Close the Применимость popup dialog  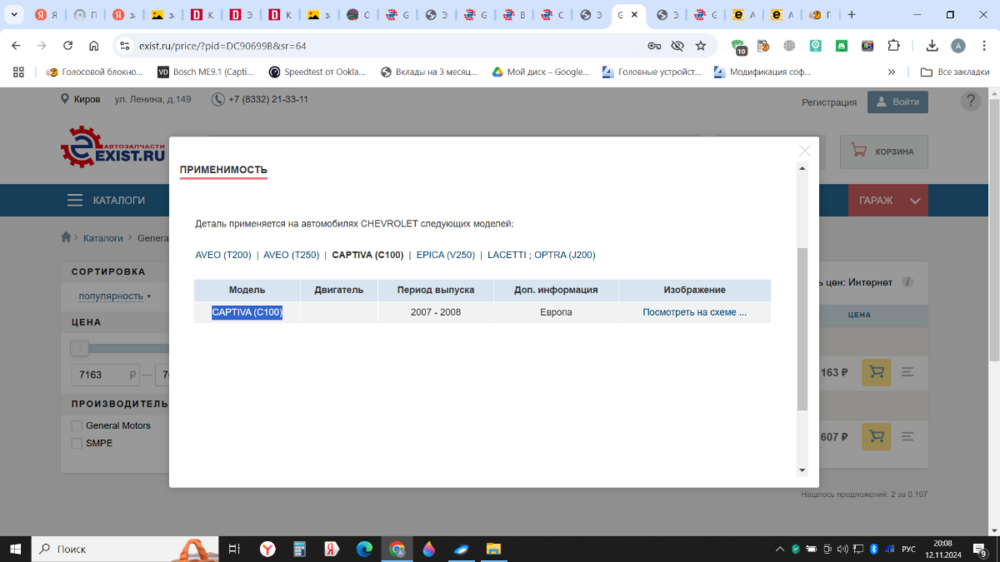point(804,151)
